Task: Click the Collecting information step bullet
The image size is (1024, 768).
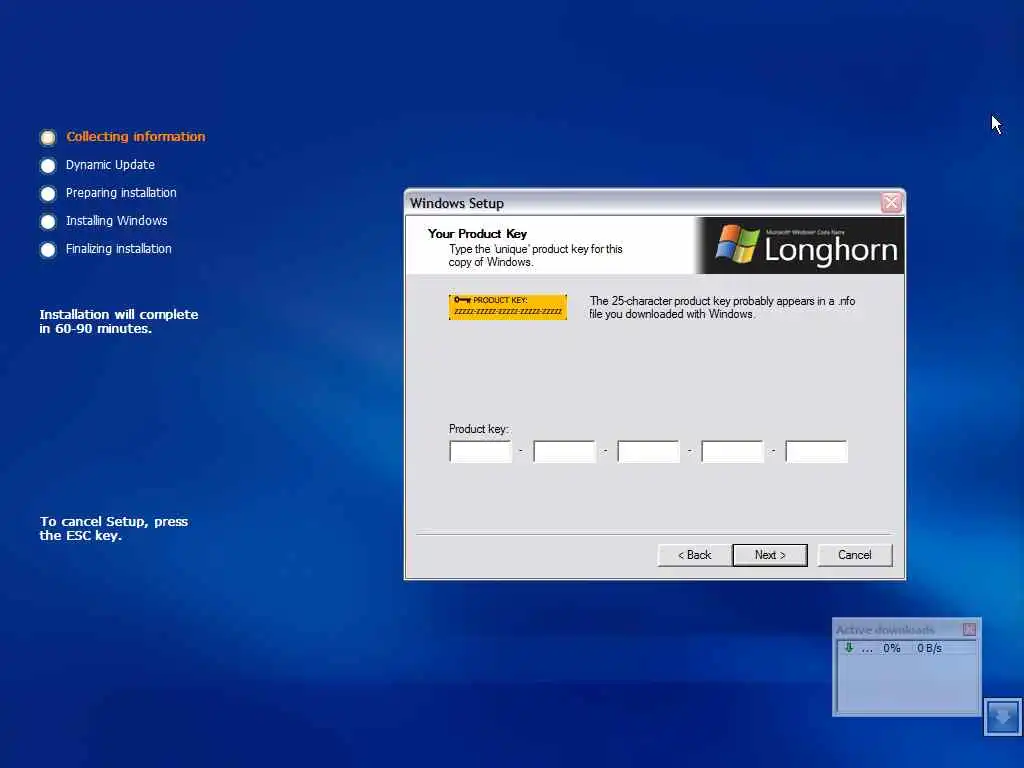Action: click(x=48, y=137)
